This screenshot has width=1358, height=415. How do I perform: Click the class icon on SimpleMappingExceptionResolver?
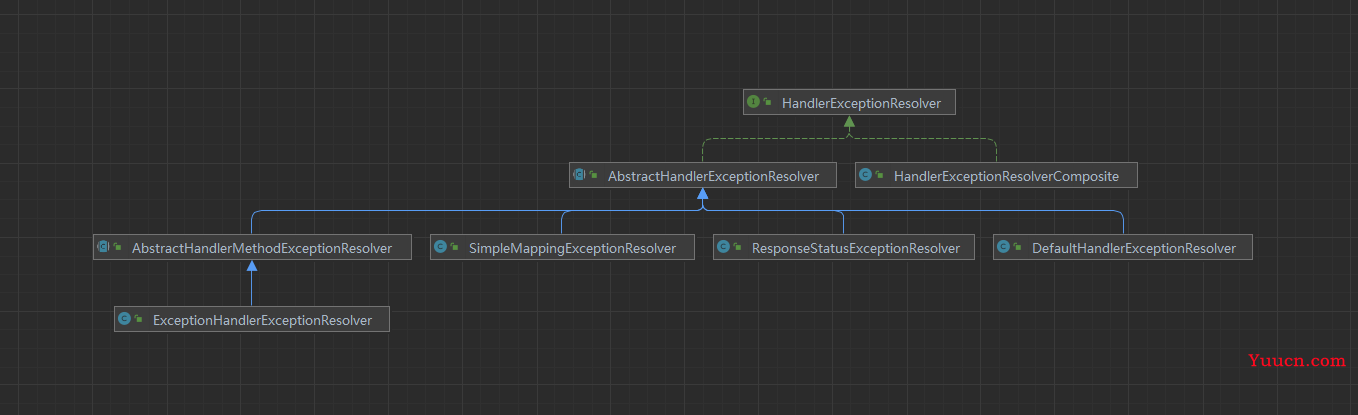(440, 248)
